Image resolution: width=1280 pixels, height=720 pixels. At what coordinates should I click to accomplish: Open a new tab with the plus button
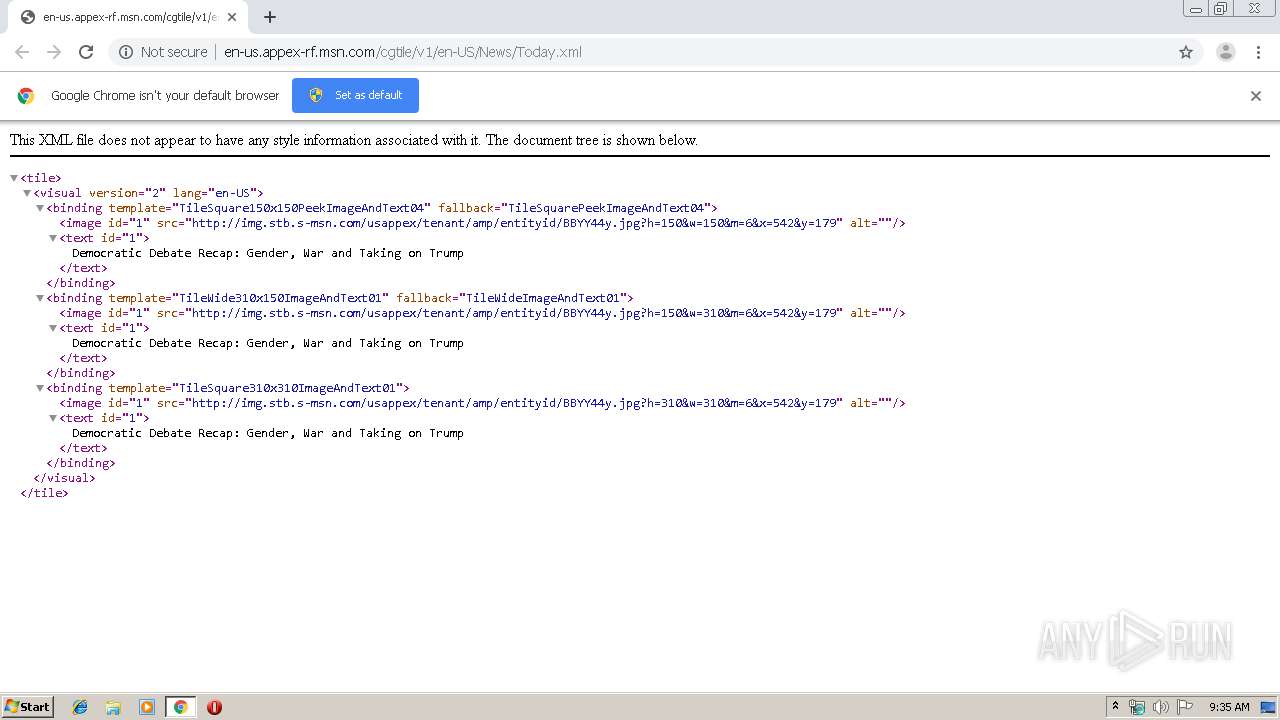click(270, 17)
